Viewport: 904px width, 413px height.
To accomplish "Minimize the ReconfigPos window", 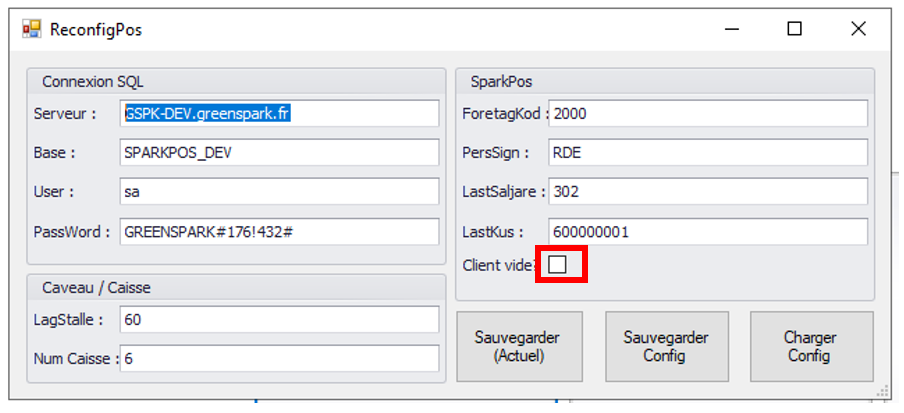I will point(731,29).
